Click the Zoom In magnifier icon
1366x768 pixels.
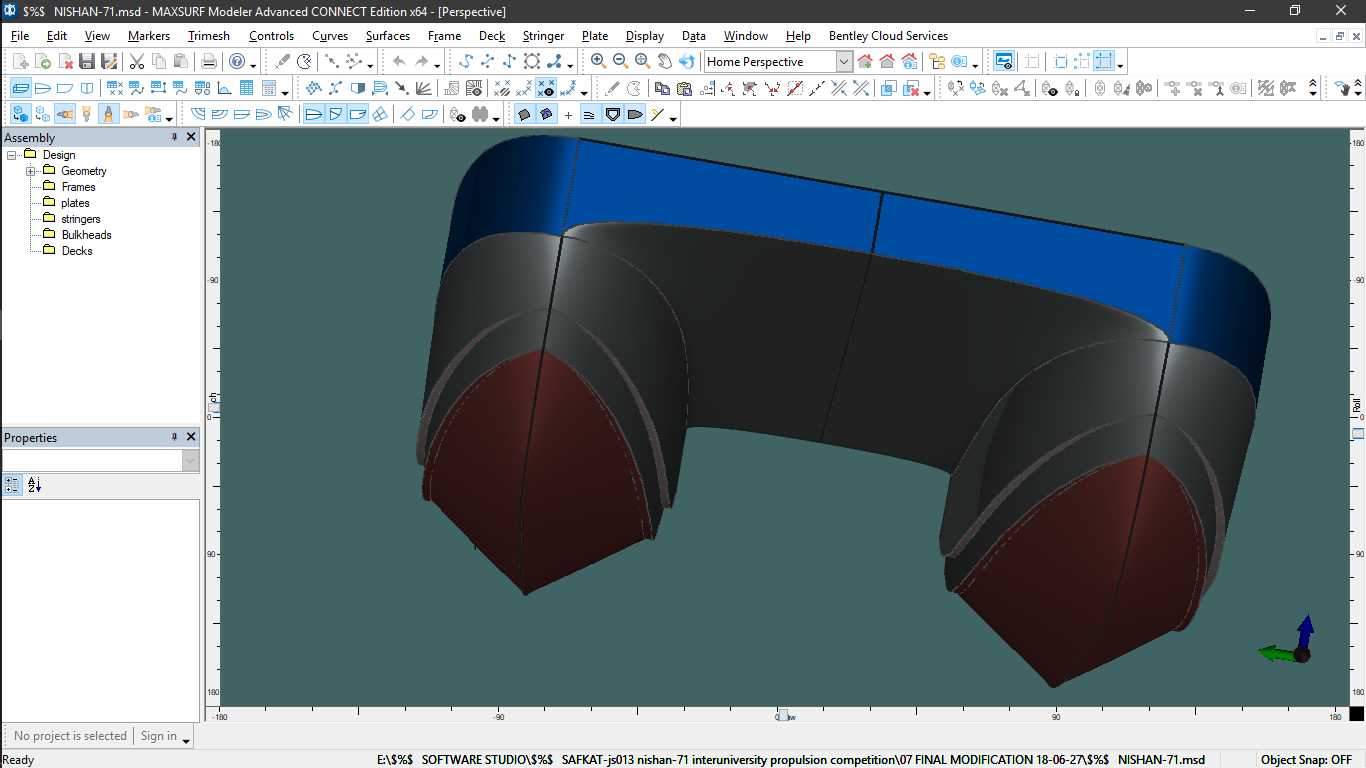coord(598,62)
